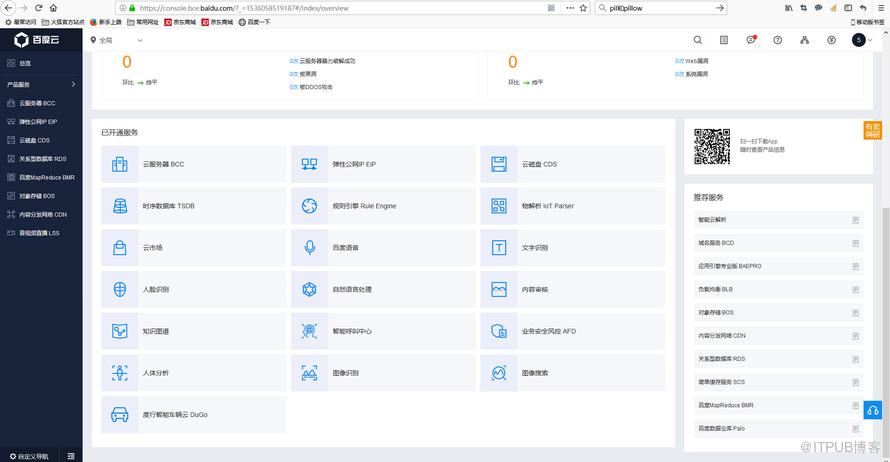
Task: Select 关系型数据库 RDS in the sidebar
Action: (x=41, y=159)
